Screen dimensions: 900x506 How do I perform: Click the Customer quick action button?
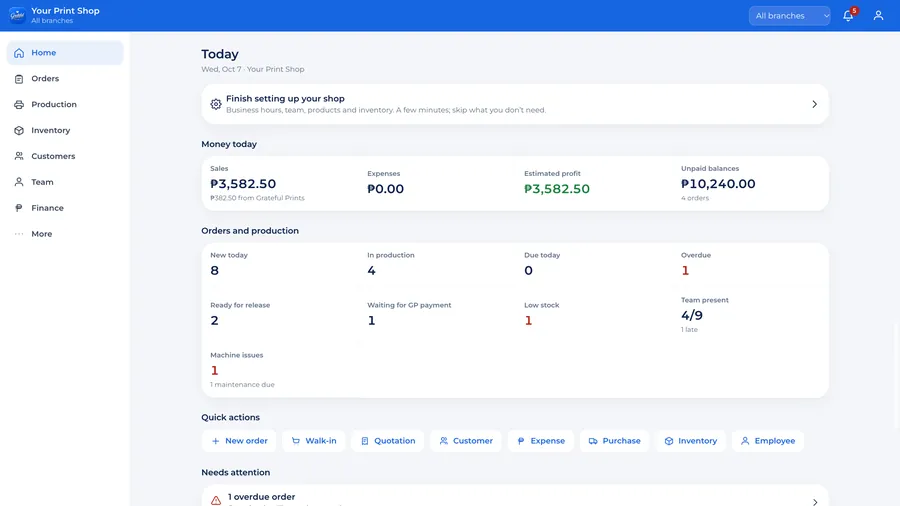tap(465, 441)
